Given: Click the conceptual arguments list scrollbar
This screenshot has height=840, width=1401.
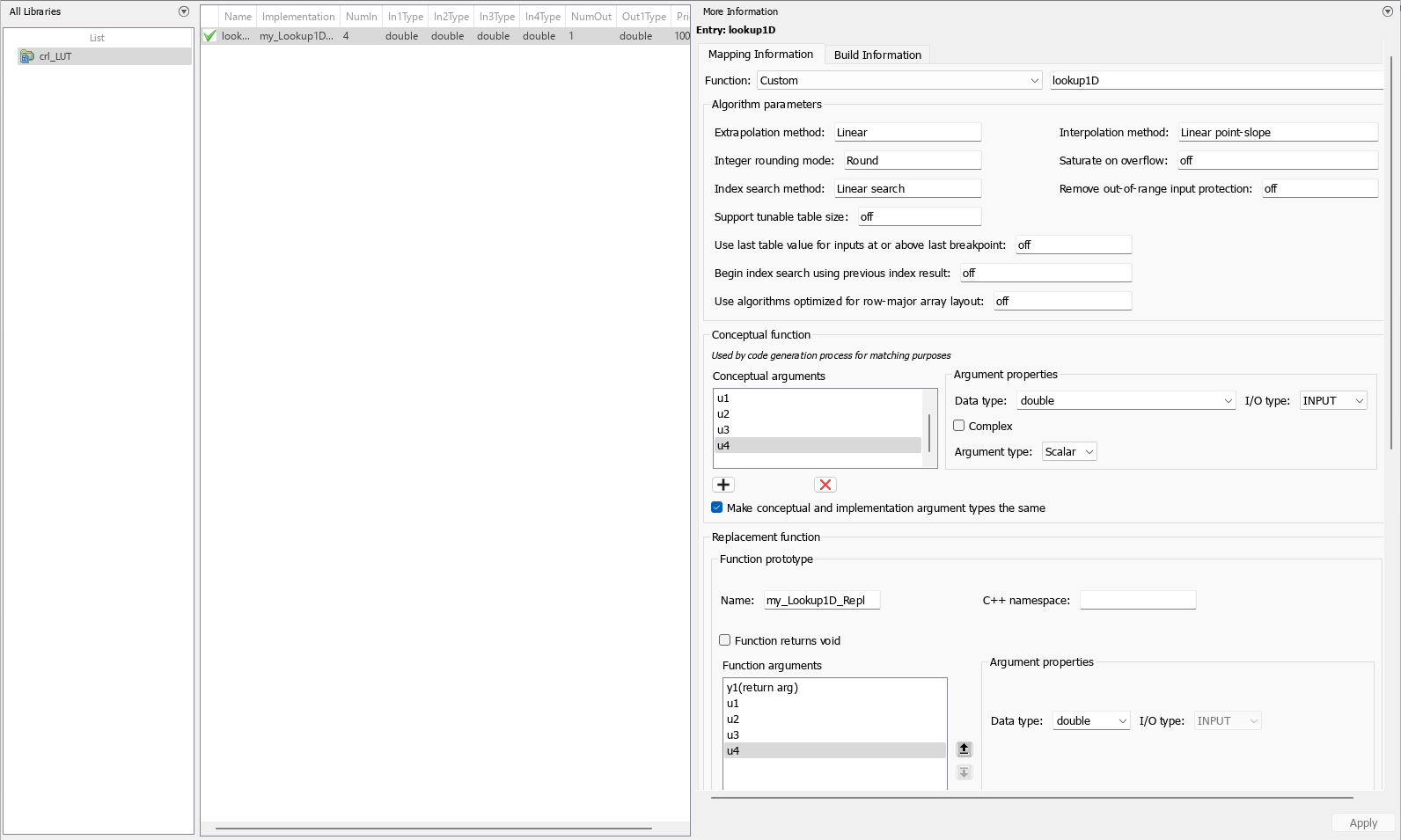Looking at the screenshot, I should click(929, 434).
